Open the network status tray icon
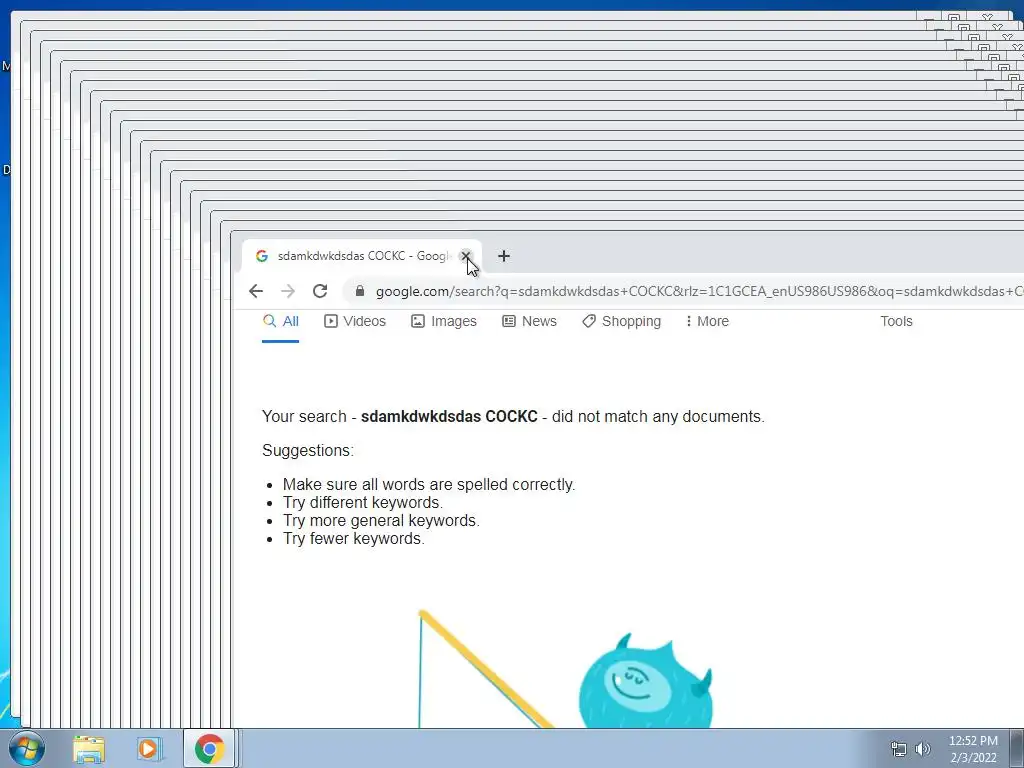This screenshot has height=768, width=1024. tap(899, 749)
